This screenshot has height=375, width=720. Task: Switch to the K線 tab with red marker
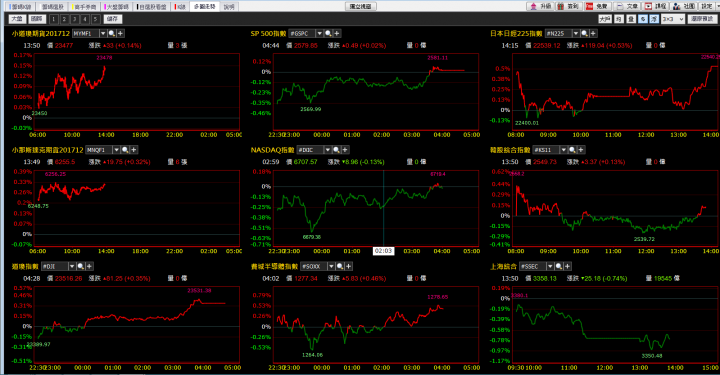point(180,6)
